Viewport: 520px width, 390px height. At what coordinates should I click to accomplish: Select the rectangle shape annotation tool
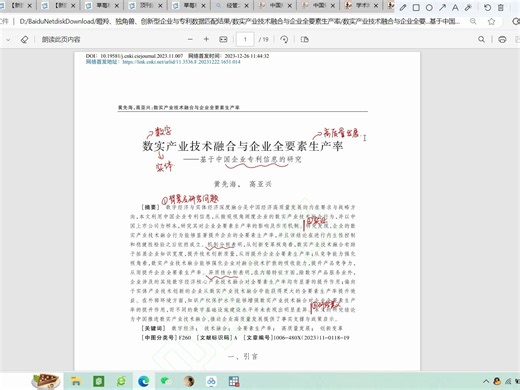click(416, 7)
